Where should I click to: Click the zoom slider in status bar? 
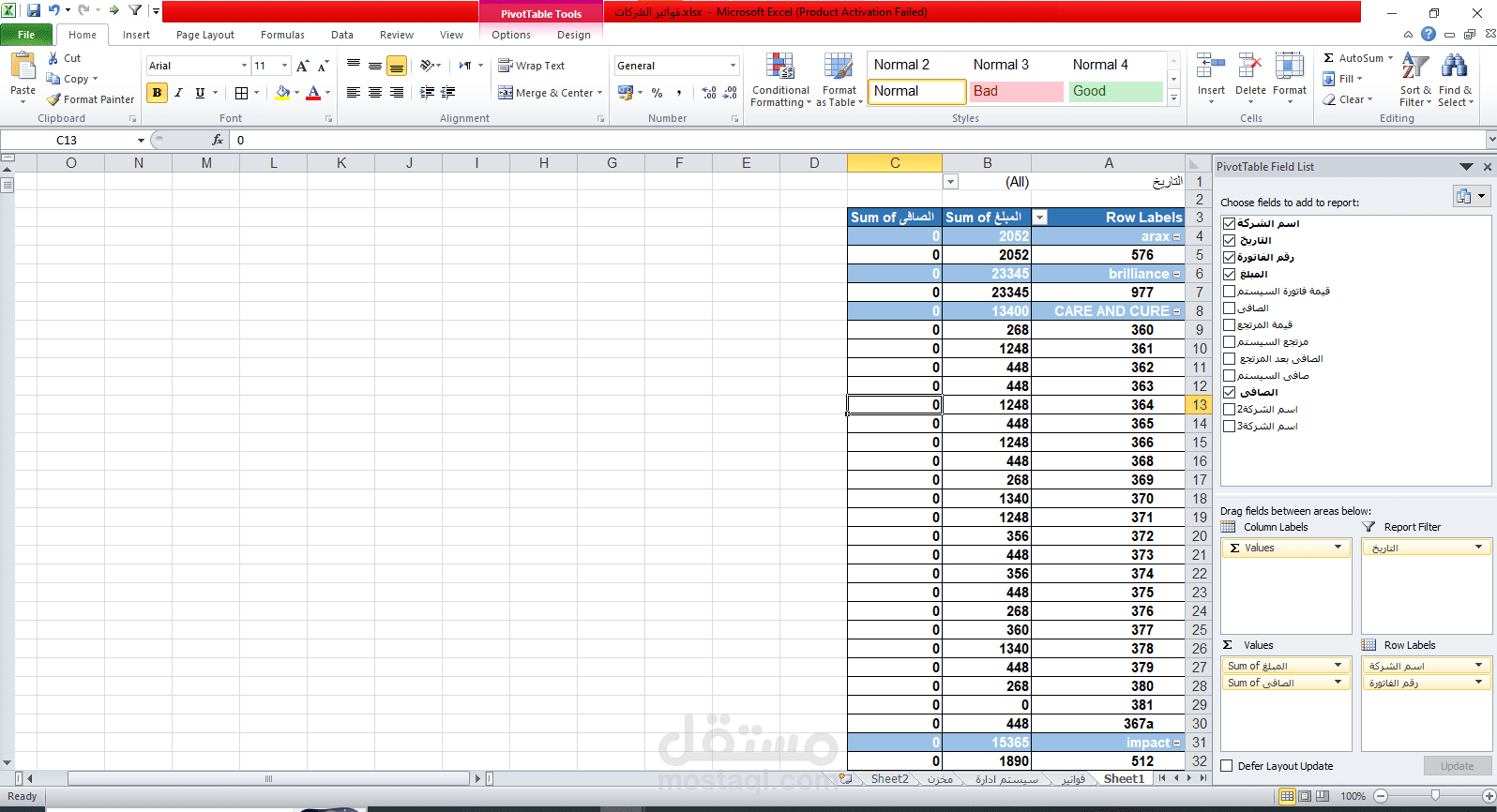pos(1435,796)
